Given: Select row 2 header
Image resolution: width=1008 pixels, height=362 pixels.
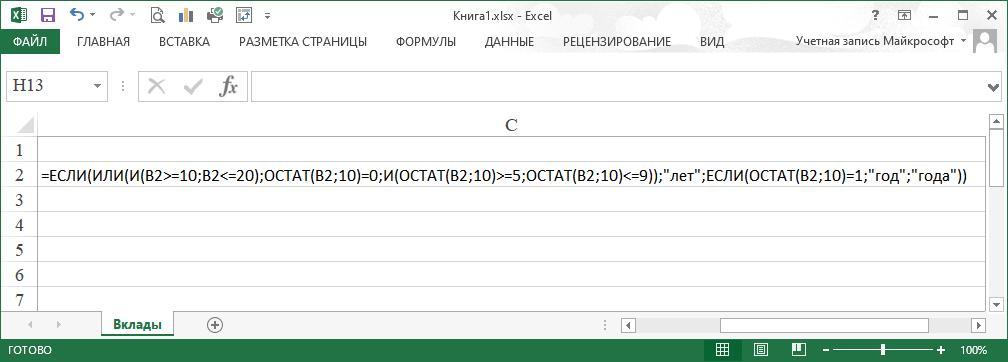Looking at the screenshot, I should tap(19, 175).
